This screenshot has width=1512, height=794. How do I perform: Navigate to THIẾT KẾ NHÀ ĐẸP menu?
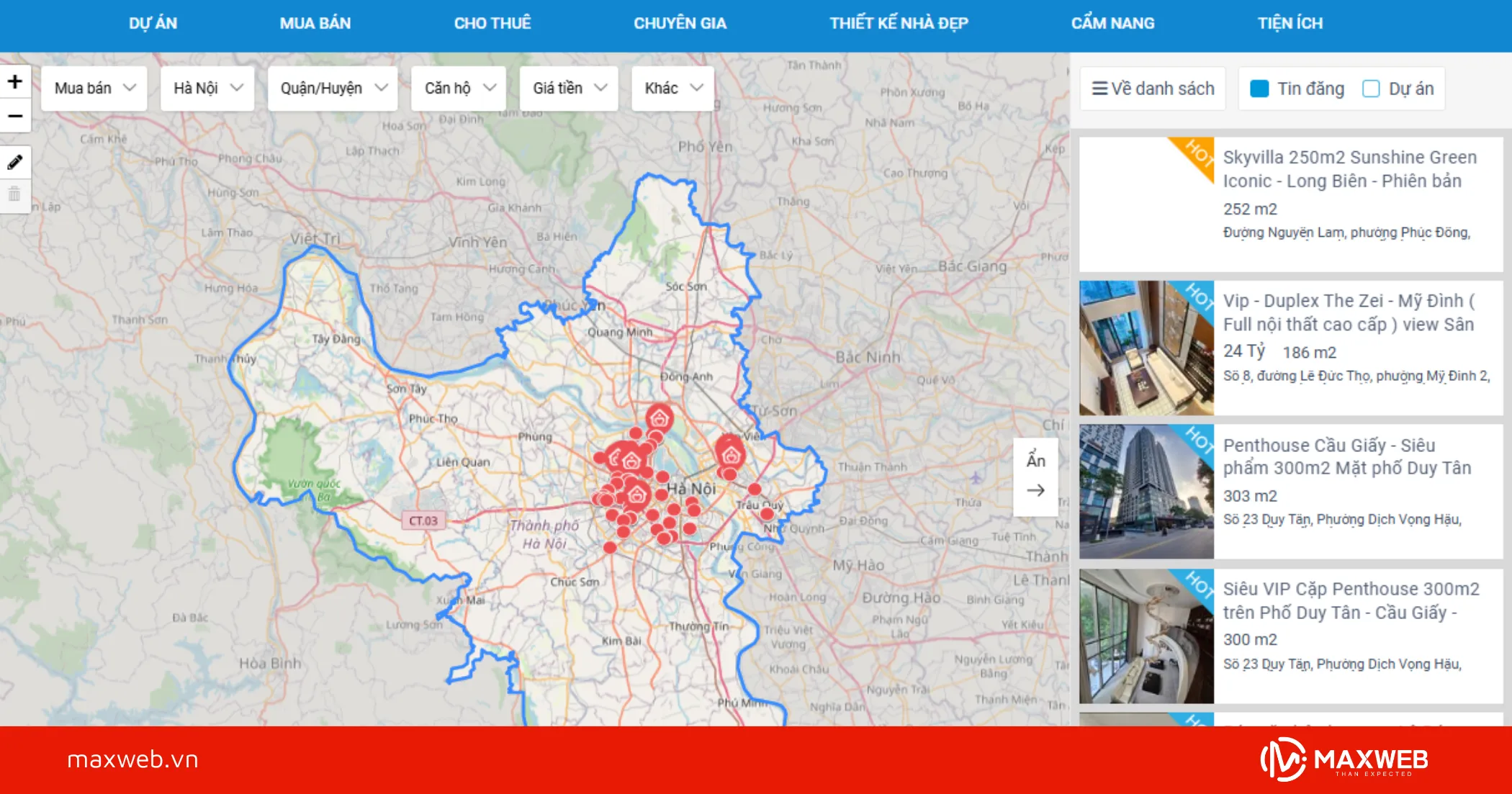tap(899, 22)
